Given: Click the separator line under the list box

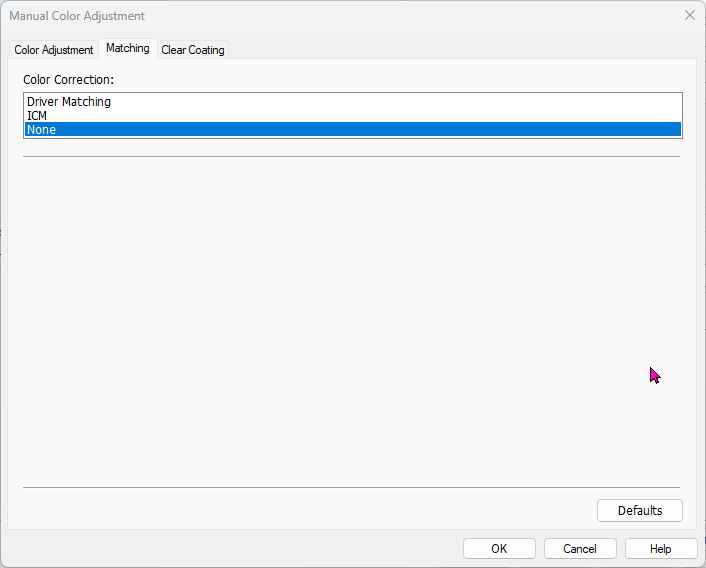Looking at the screenshot, I should click(350, 156).
